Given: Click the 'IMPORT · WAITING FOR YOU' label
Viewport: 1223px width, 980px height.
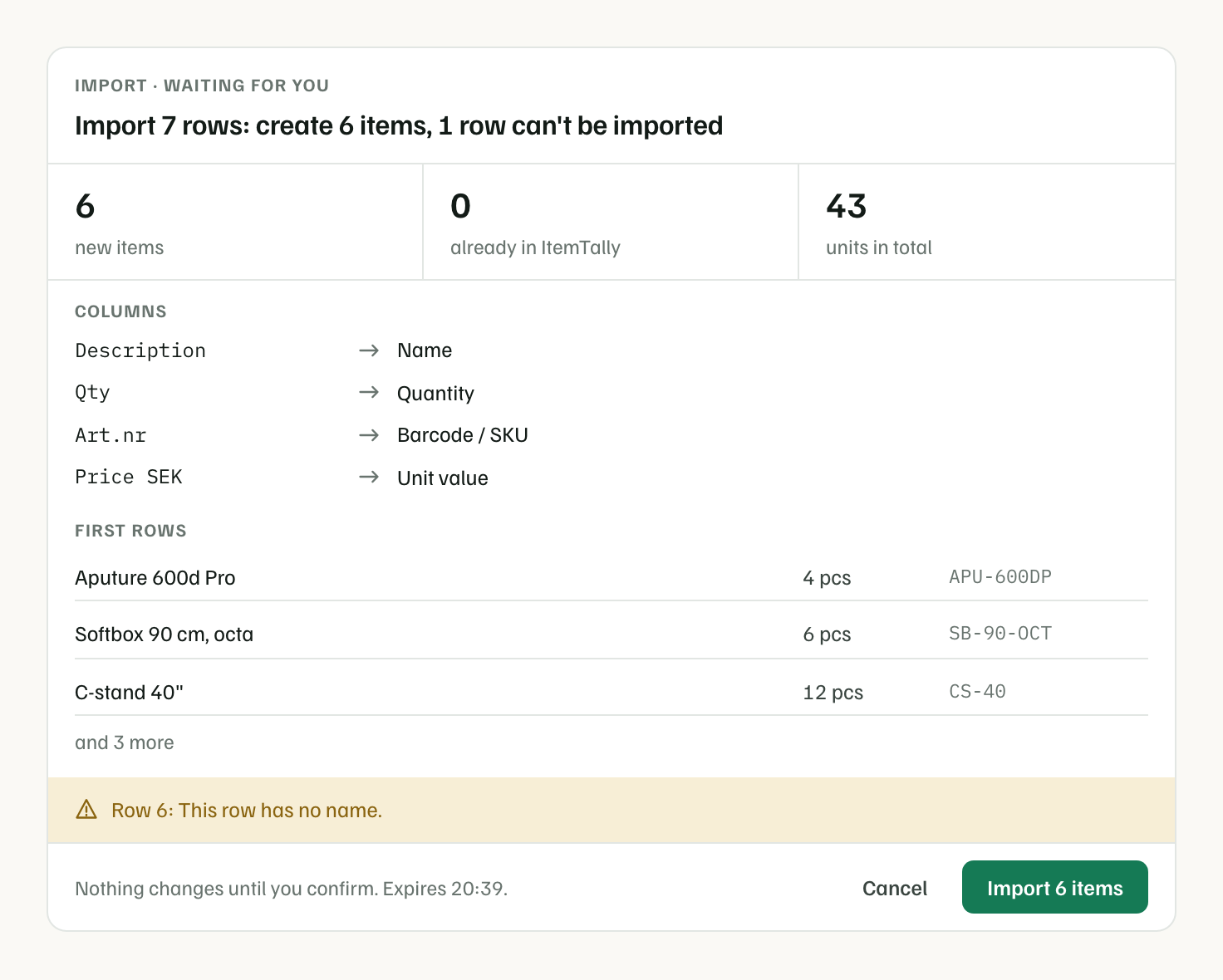Looking at the screenshot, I should 202,86.
